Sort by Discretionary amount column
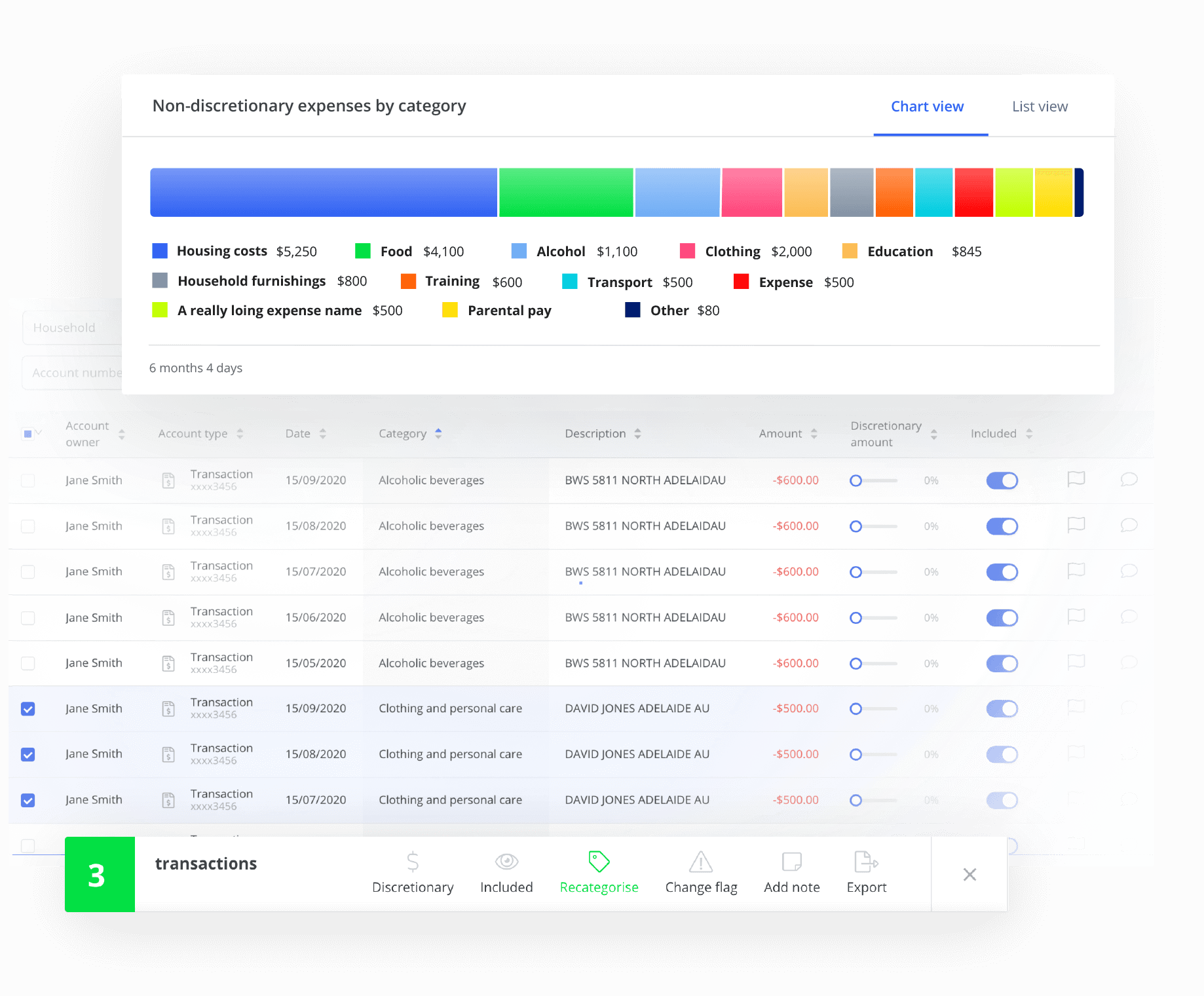Image resolution: width=1204 pixels, height=996 pixels. click(x=933, y=434)
